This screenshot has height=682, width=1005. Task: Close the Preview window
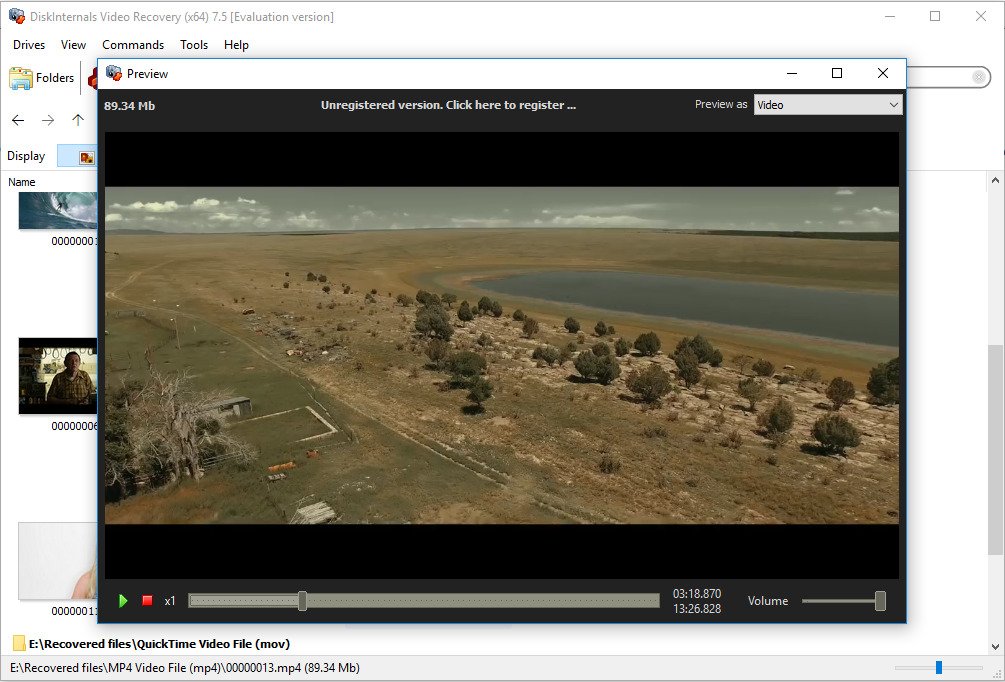pyautogui.click(x=882, y=73)
